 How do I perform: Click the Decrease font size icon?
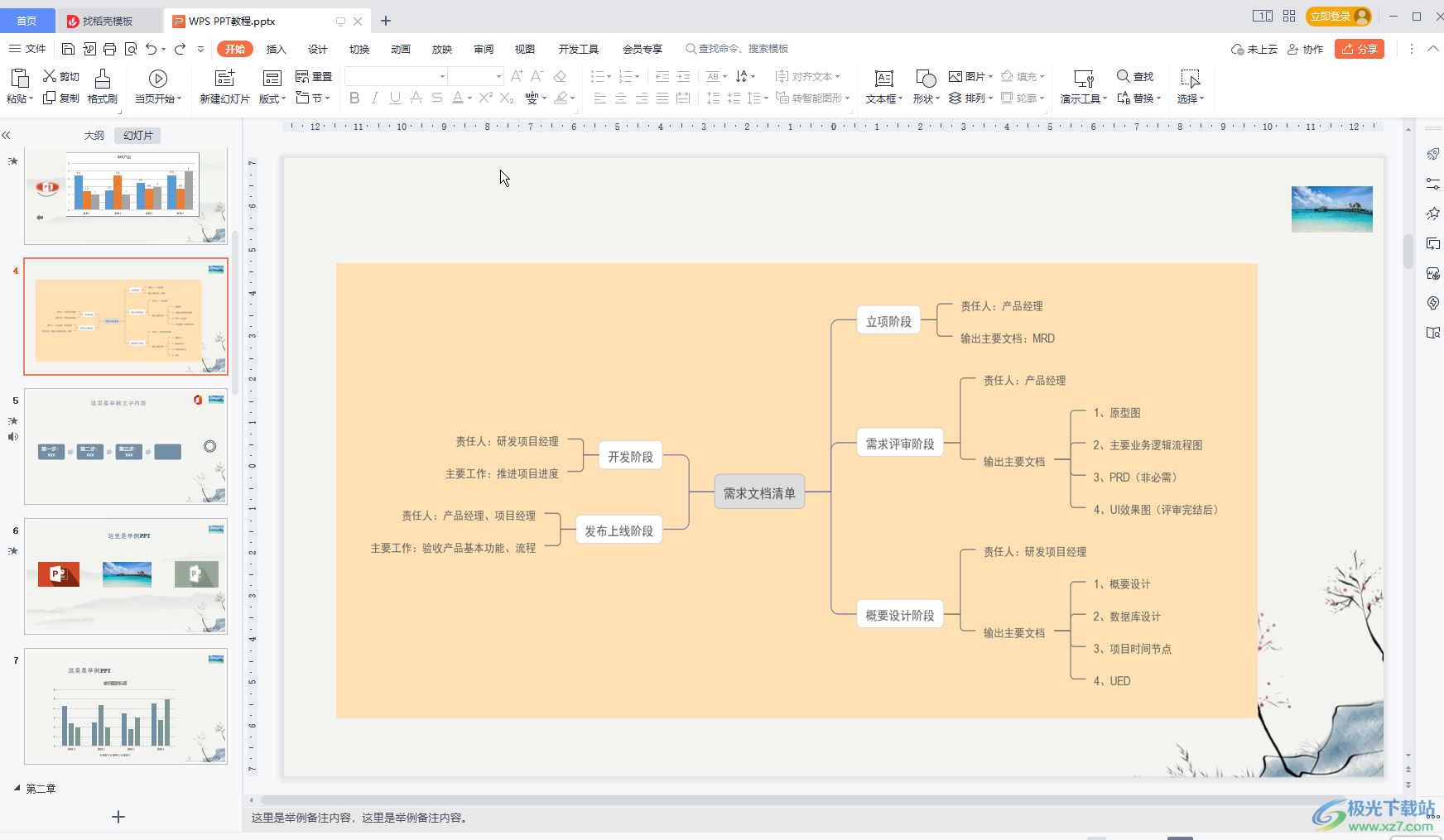(x=537, y=76)
